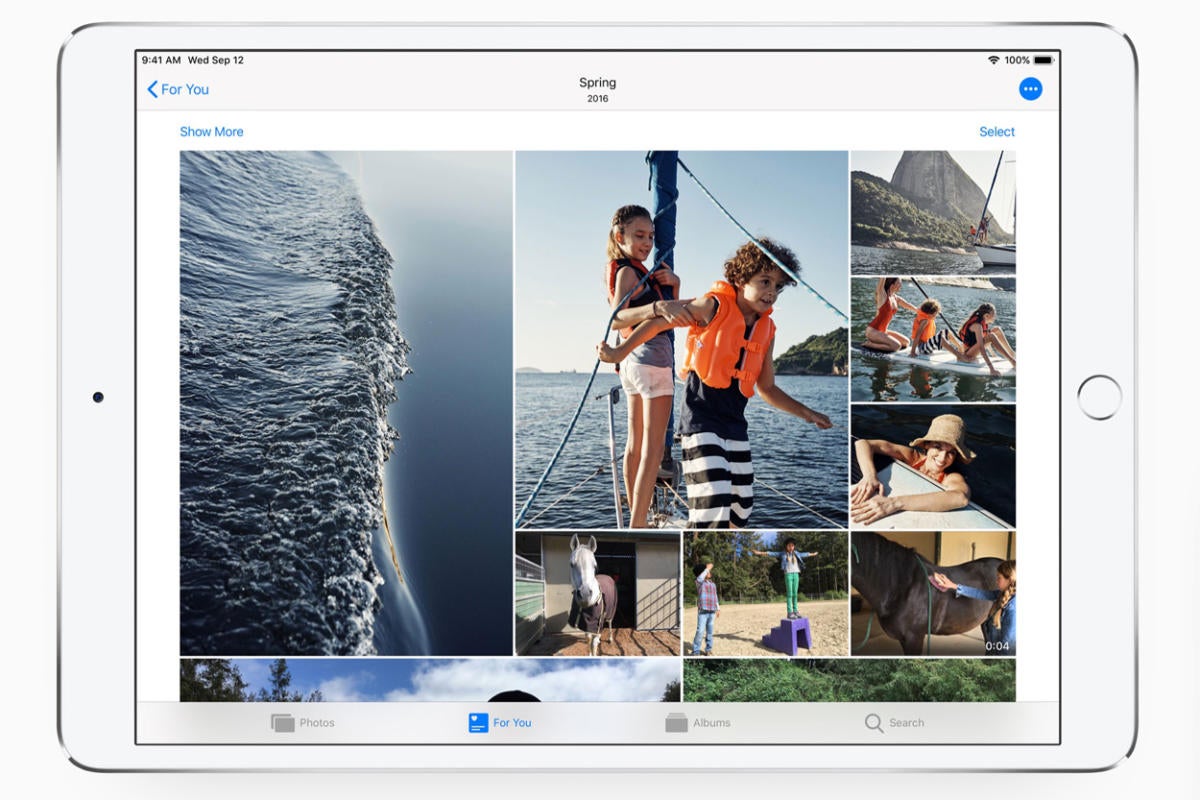This screenshot has width=1200, height=800.
Task: Switch to the For You tab
Action: 500,722
